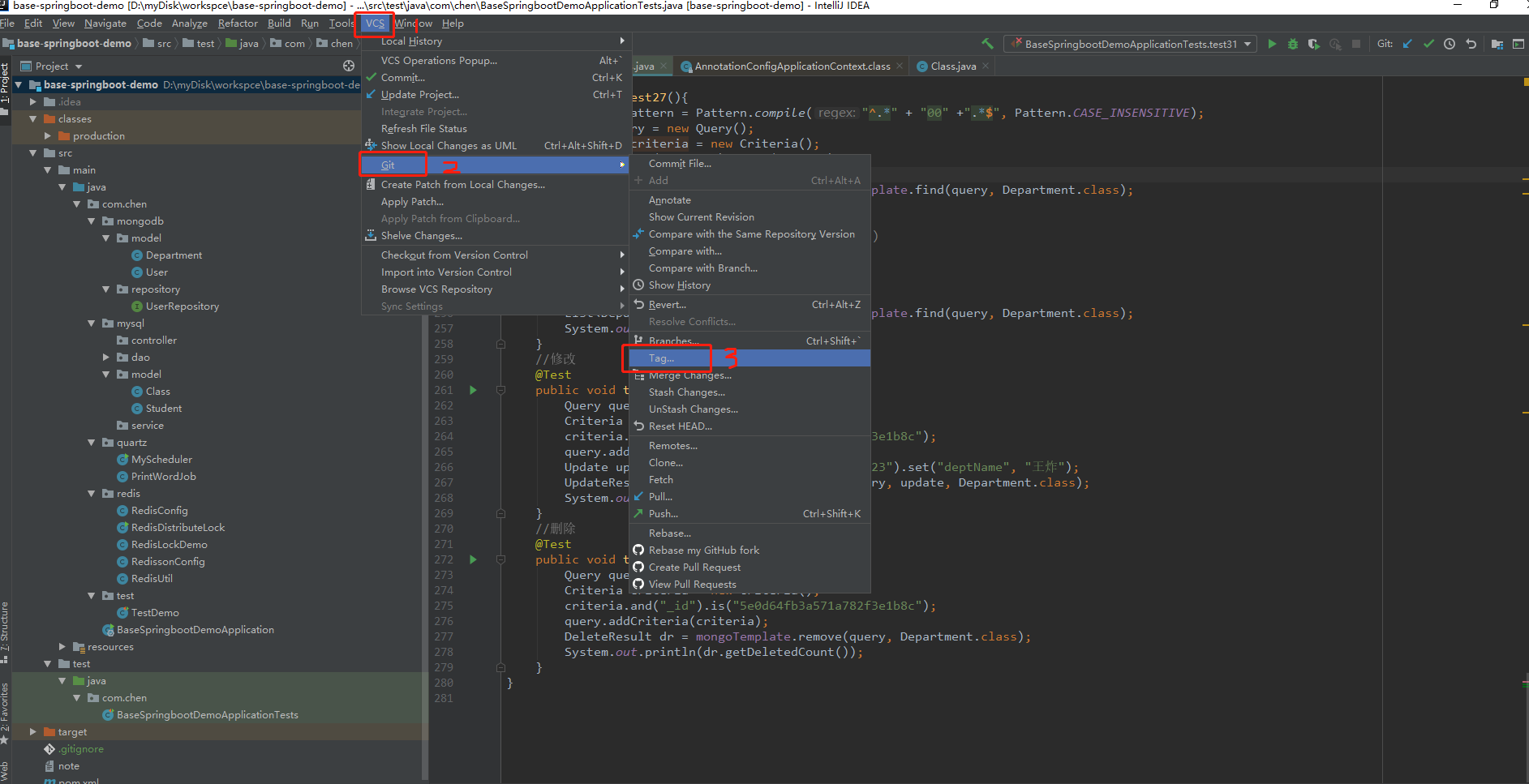
Task: Toggle code fold marker at line 272
Action: (500, 559)
